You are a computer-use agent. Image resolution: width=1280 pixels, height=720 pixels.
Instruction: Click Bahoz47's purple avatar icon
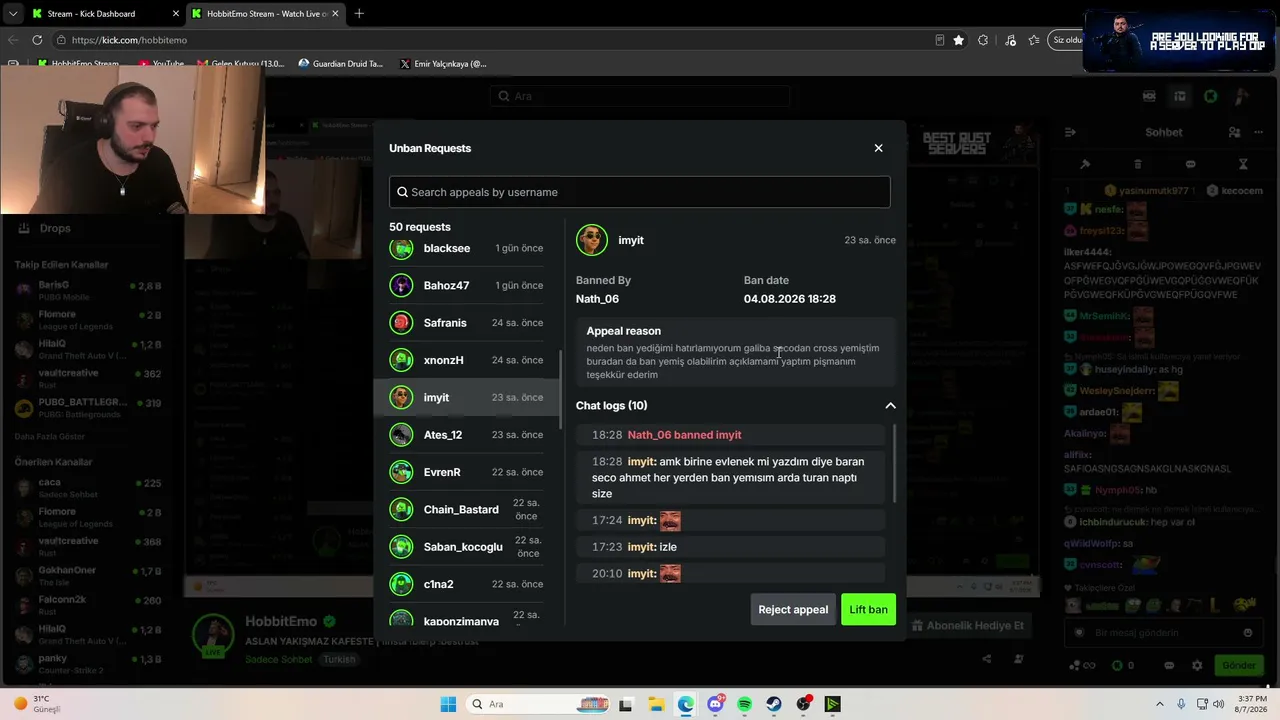point(401,285)
